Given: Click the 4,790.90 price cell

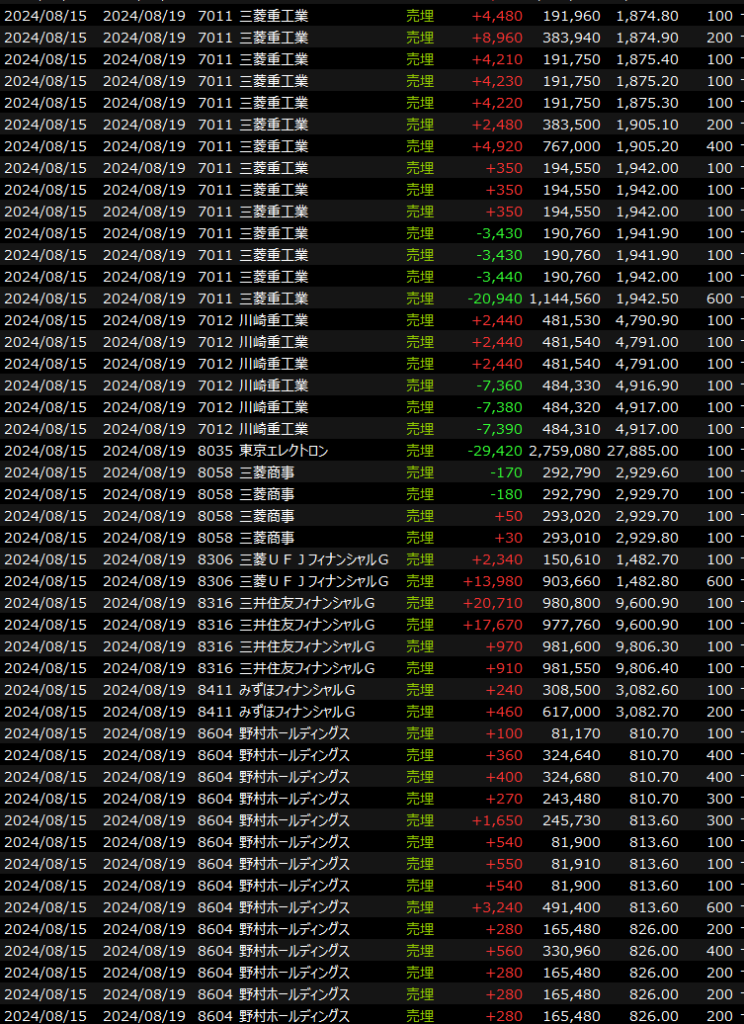Looking at the screenshot, I should [648, 320].
